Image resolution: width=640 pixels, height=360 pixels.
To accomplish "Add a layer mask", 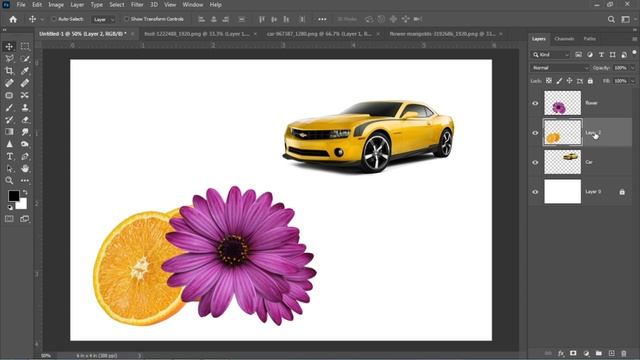I will [x=573, y=353].
